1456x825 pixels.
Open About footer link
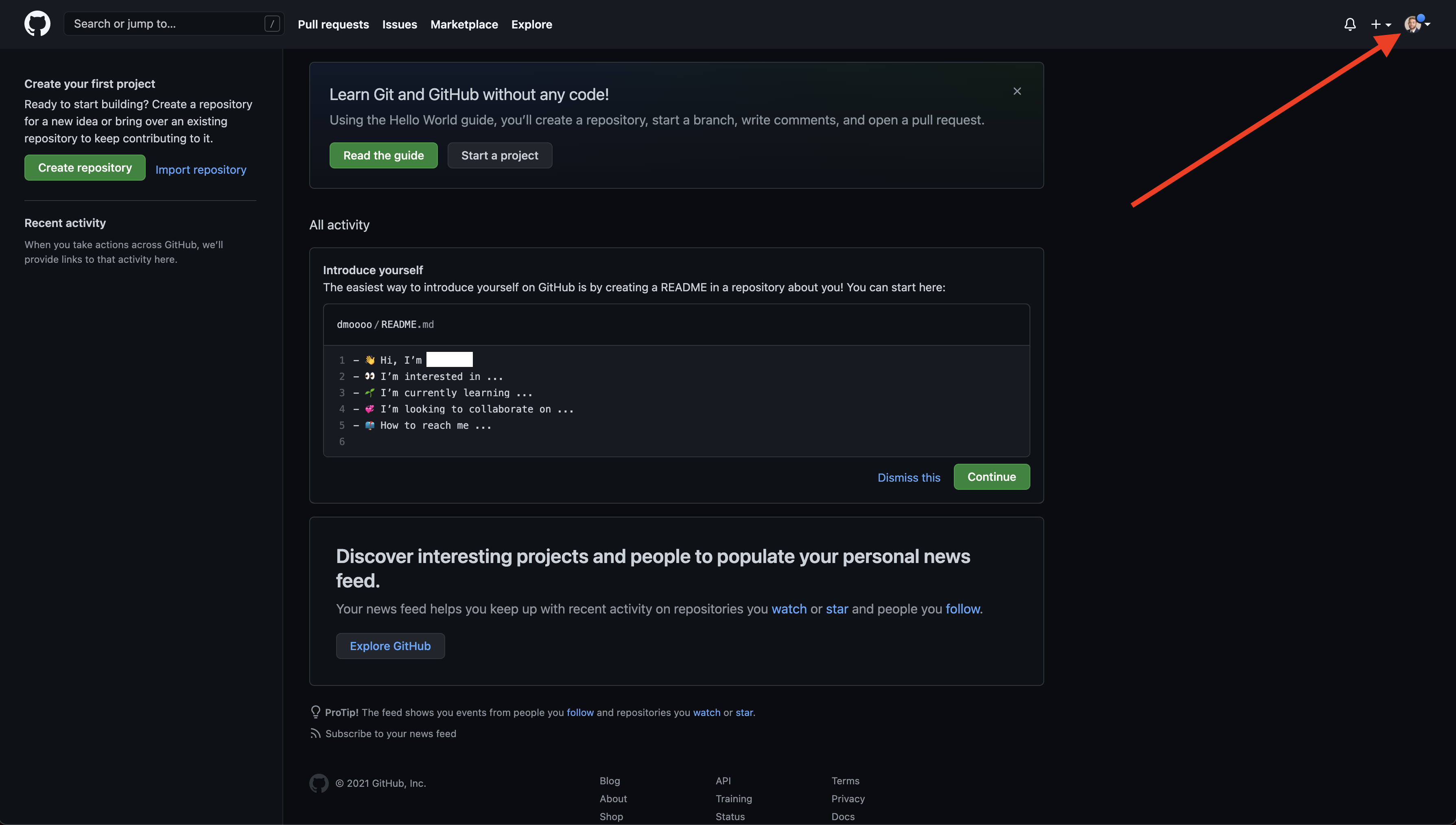(613, 799)
